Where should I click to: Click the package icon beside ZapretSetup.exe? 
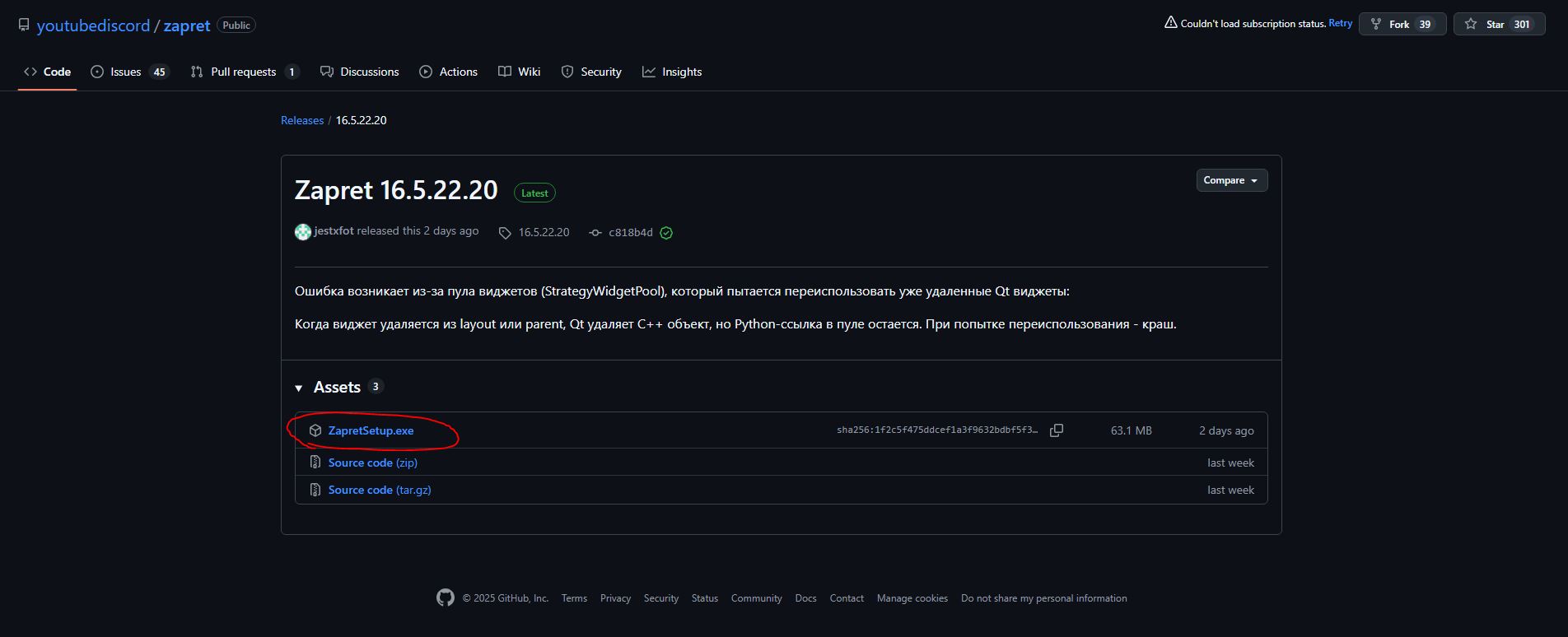coord(315,430)
